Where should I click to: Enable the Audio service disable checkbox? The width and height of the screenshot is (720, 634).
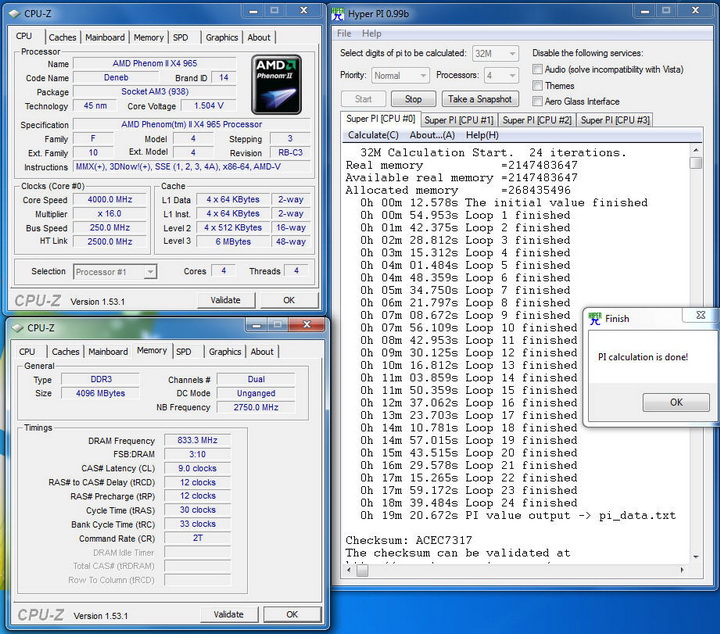tap(537, 69)
